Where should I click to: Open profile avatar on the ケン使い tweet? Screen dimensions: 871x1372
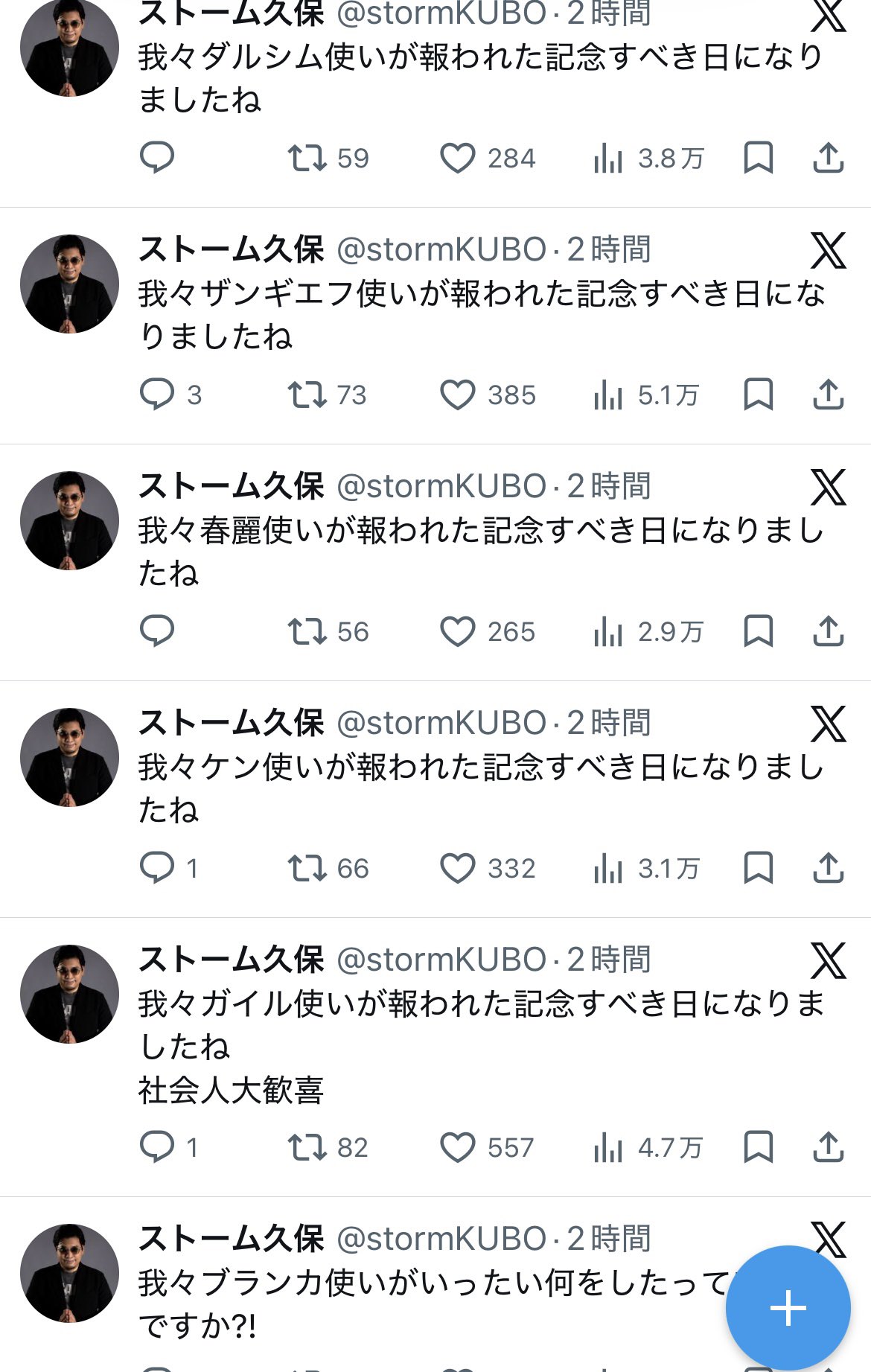point(69,757)
